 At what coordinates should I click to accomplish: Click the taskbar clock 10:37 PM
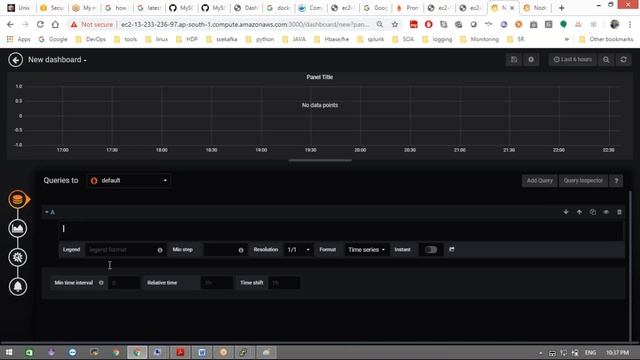[617, 352]
